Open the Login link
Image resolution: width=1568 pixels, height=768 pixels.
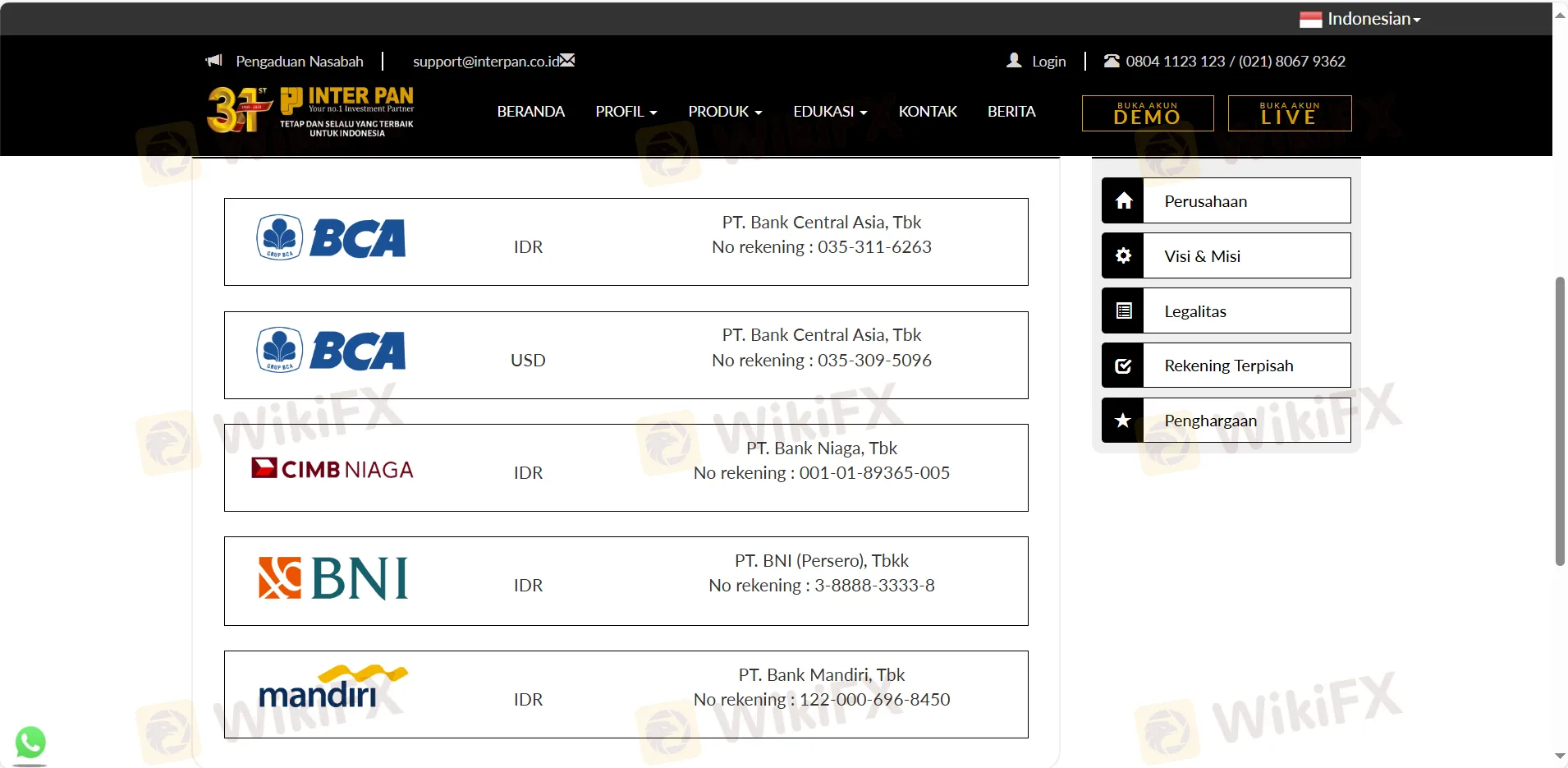(1048, 62)
